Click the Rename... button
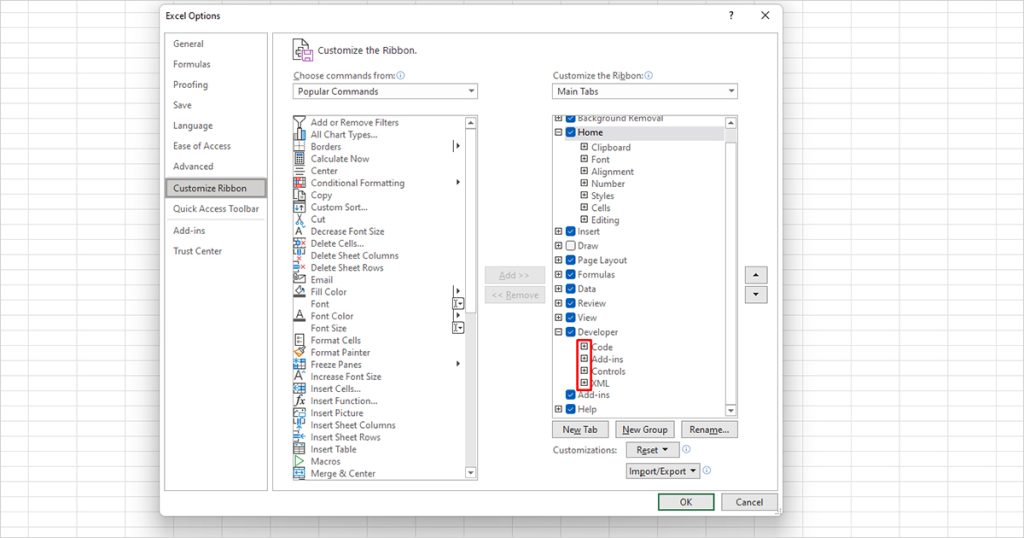Image resolution: width=1024 pixels, height=538 pixels. point(709,430)
